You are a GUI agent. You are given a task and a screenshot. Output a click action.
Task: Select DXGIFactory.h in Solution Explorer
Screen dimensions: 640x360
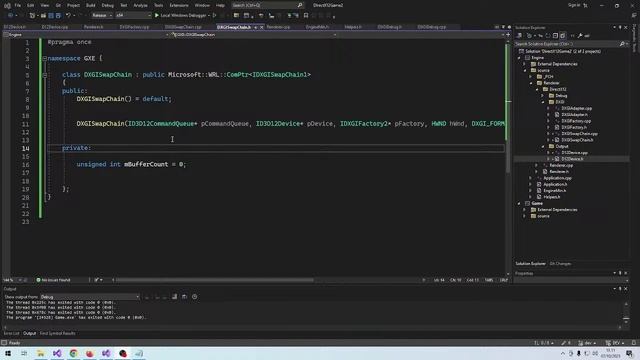click(x=574, y=127)
